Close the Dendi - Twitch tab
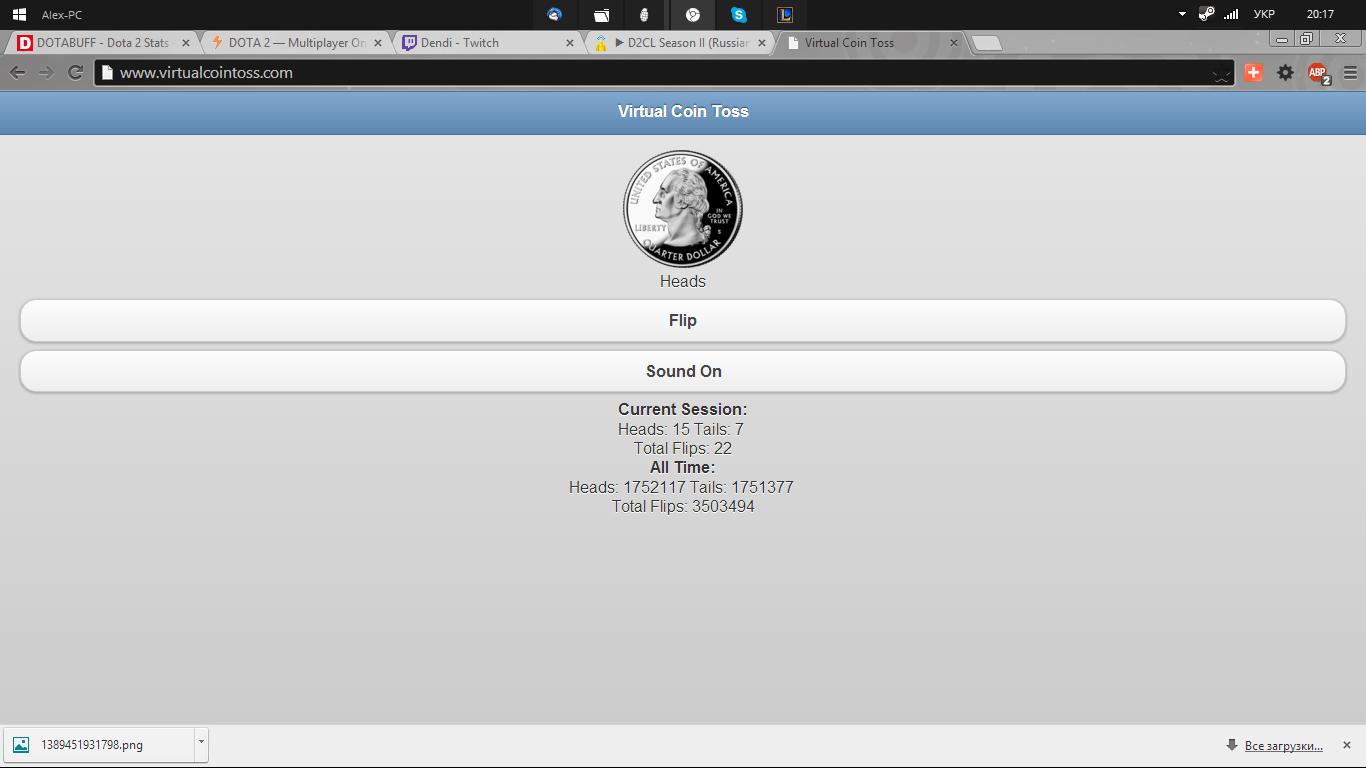The width and height of the screenshot is (1366, 768). 570,43
